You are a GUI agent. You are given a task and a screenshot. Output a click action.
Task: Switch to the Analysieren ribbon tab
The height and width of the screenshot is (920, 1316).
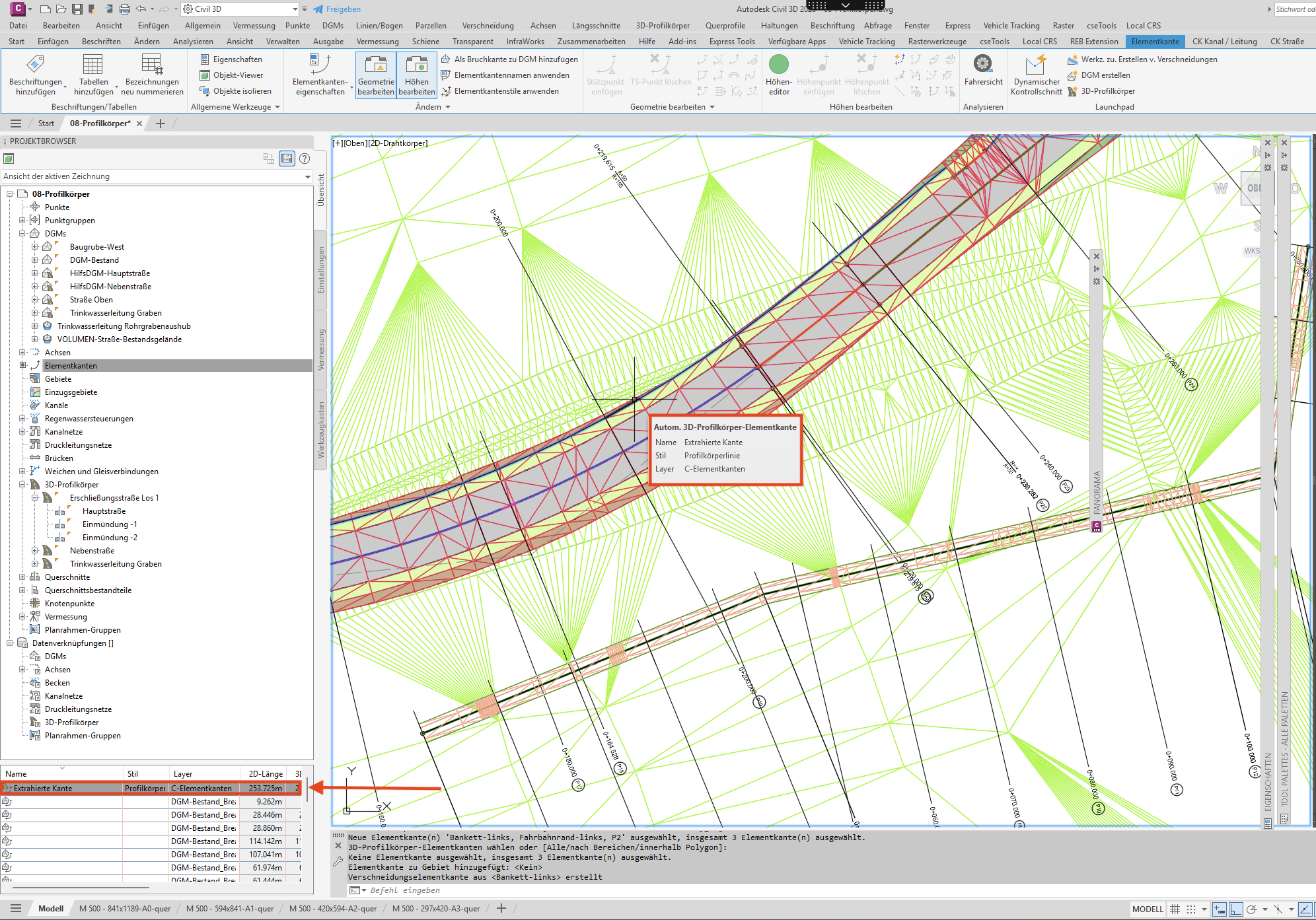[193, 42]
